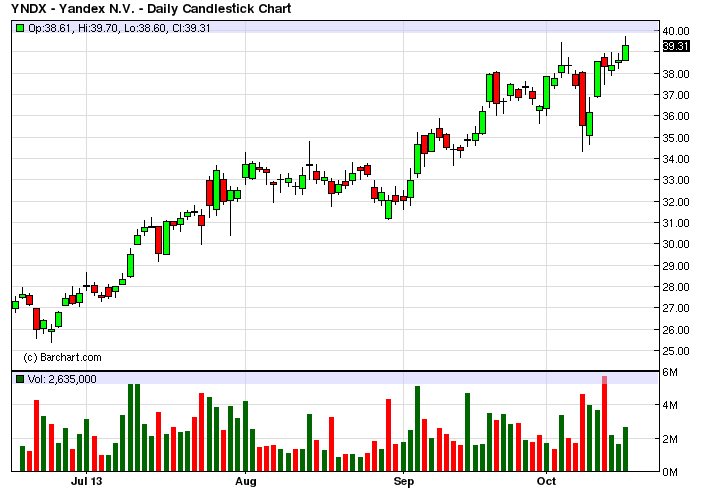Viewport: 703px width, 493px height.
Task: Click the 4M volume axis label
Action: pos(670,405)
